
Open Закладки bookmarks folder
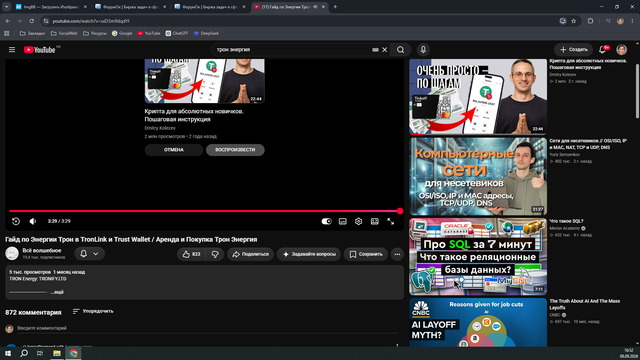32,33
